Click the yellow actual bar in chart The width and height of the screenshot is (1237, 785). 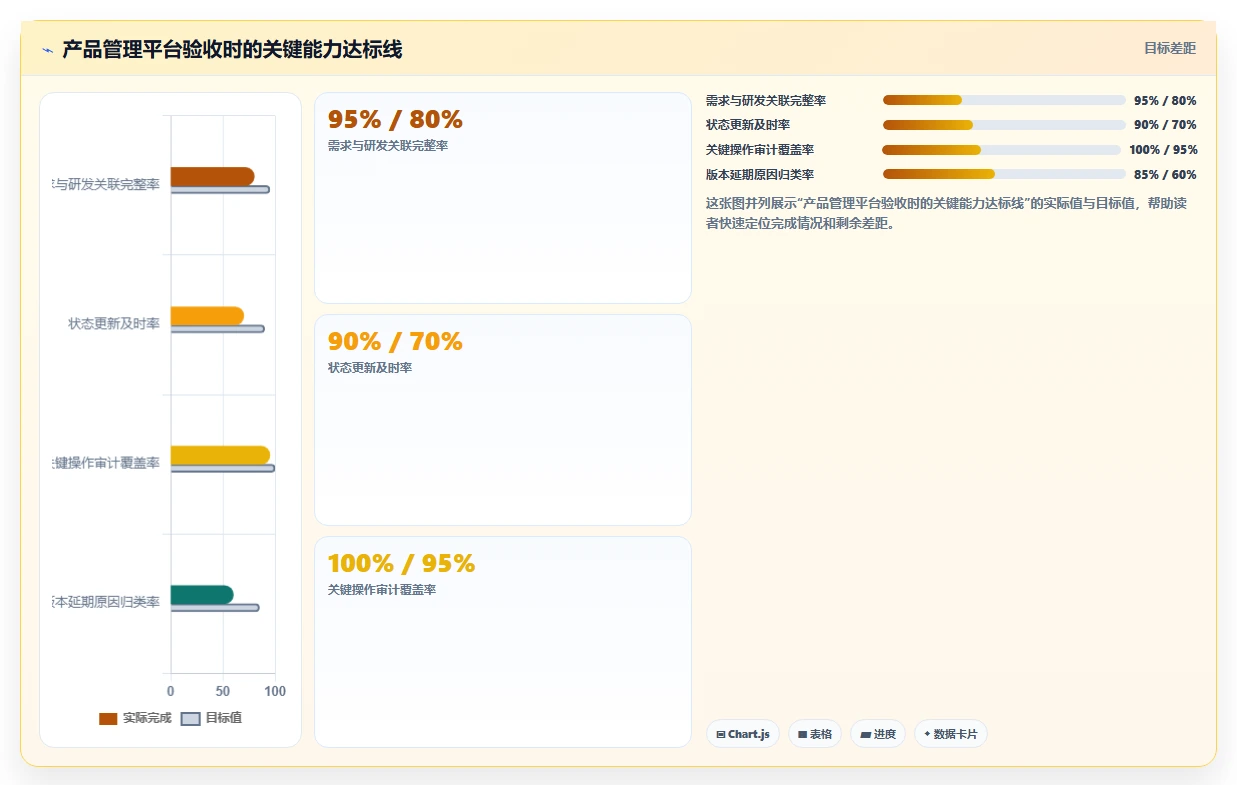220,455
